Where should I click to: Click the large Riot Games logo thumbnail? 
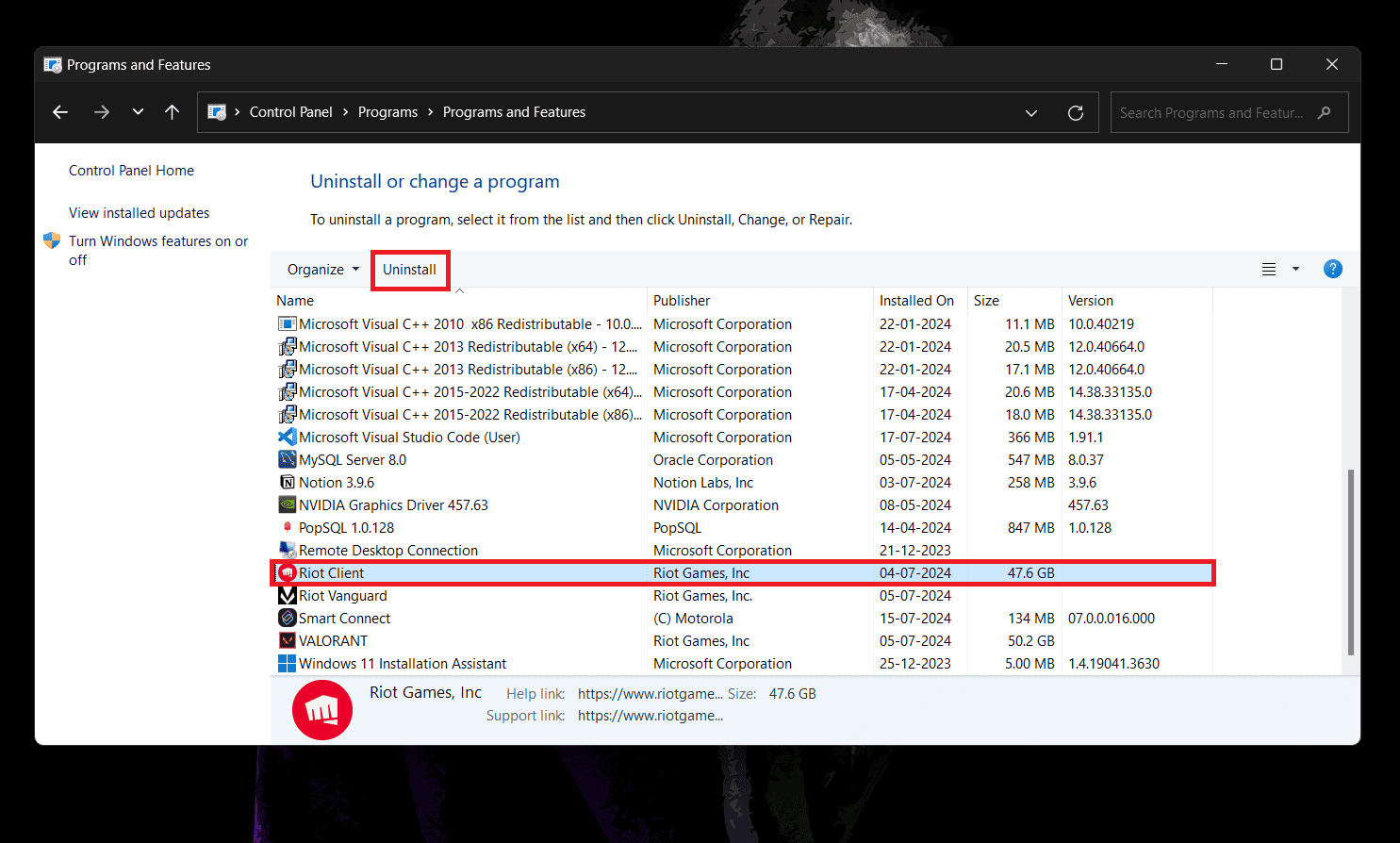[x=322, y=709]
